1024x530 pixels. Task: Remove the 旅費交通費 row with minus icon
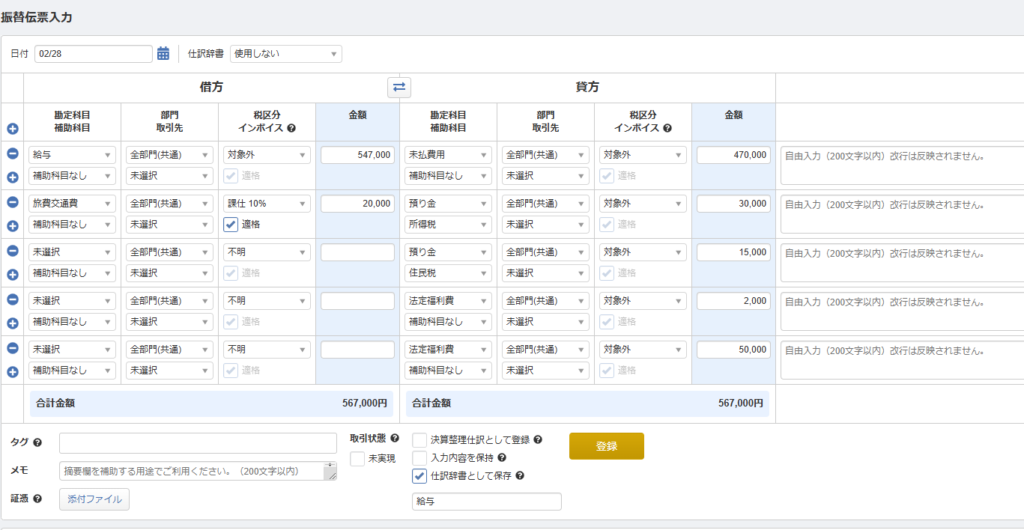coord(12,202)
